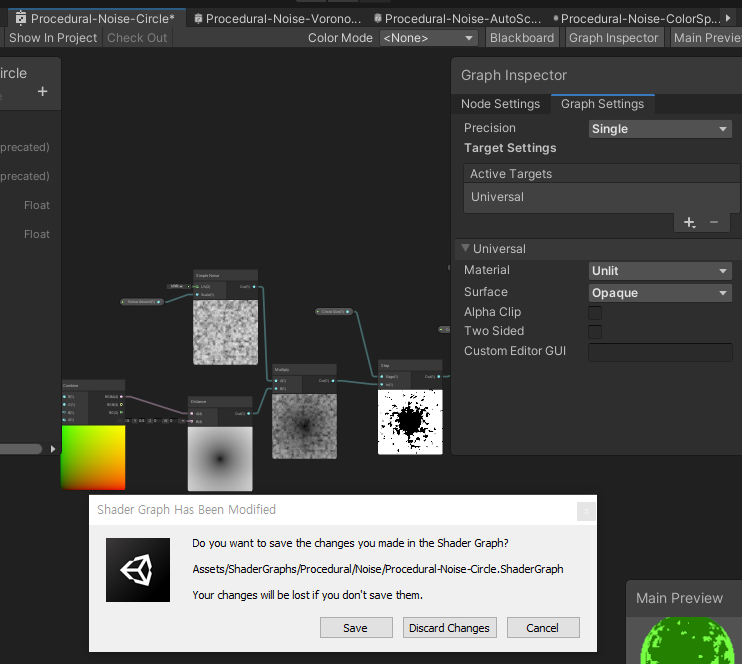Click the Combine node color preview

pos(93,457)
